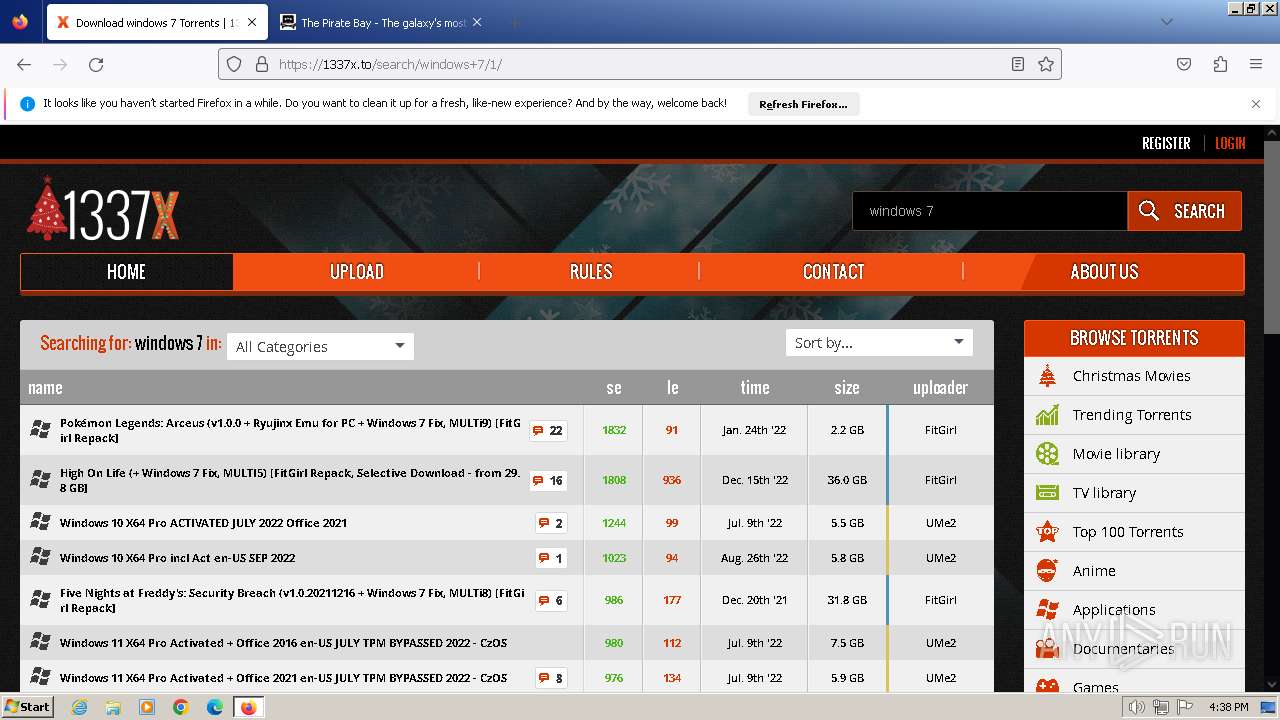Close The Pirate Bay tab
The height and width of the screenshot is (720, 1280).
click(477, 22)
